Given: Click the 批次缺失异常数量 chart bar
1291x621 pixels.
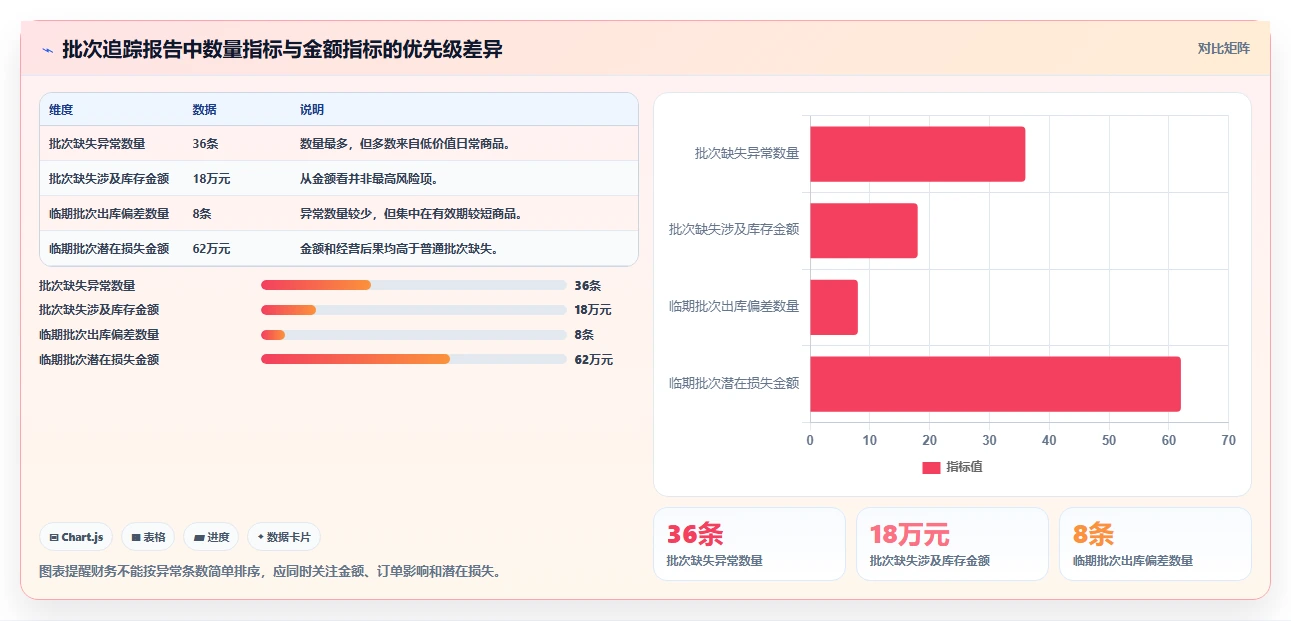Looking at the screenshot, I should [917, 154].
